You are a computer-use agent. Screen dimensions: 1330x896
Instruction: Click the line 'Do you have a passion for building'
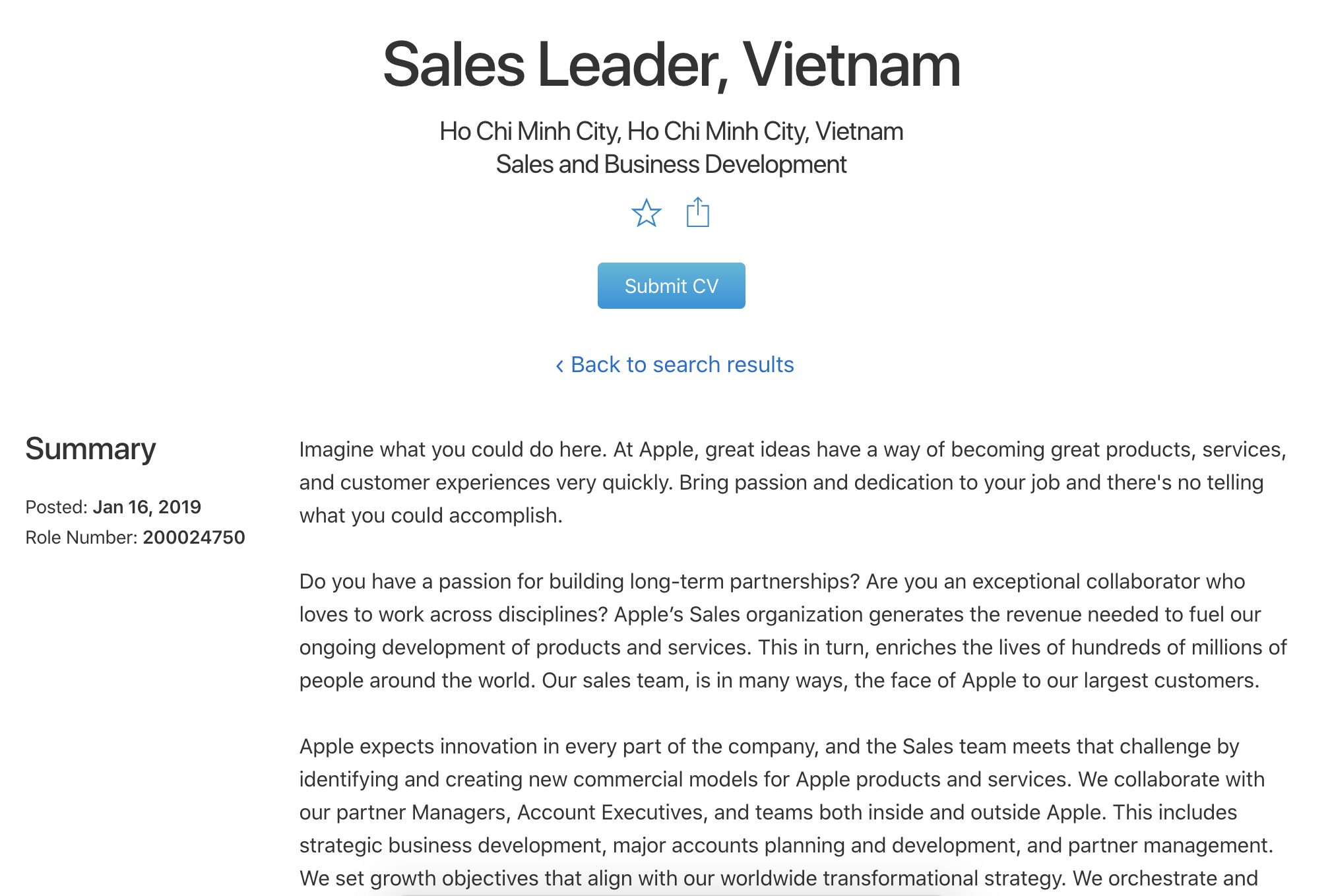click(x=773, y=581)
